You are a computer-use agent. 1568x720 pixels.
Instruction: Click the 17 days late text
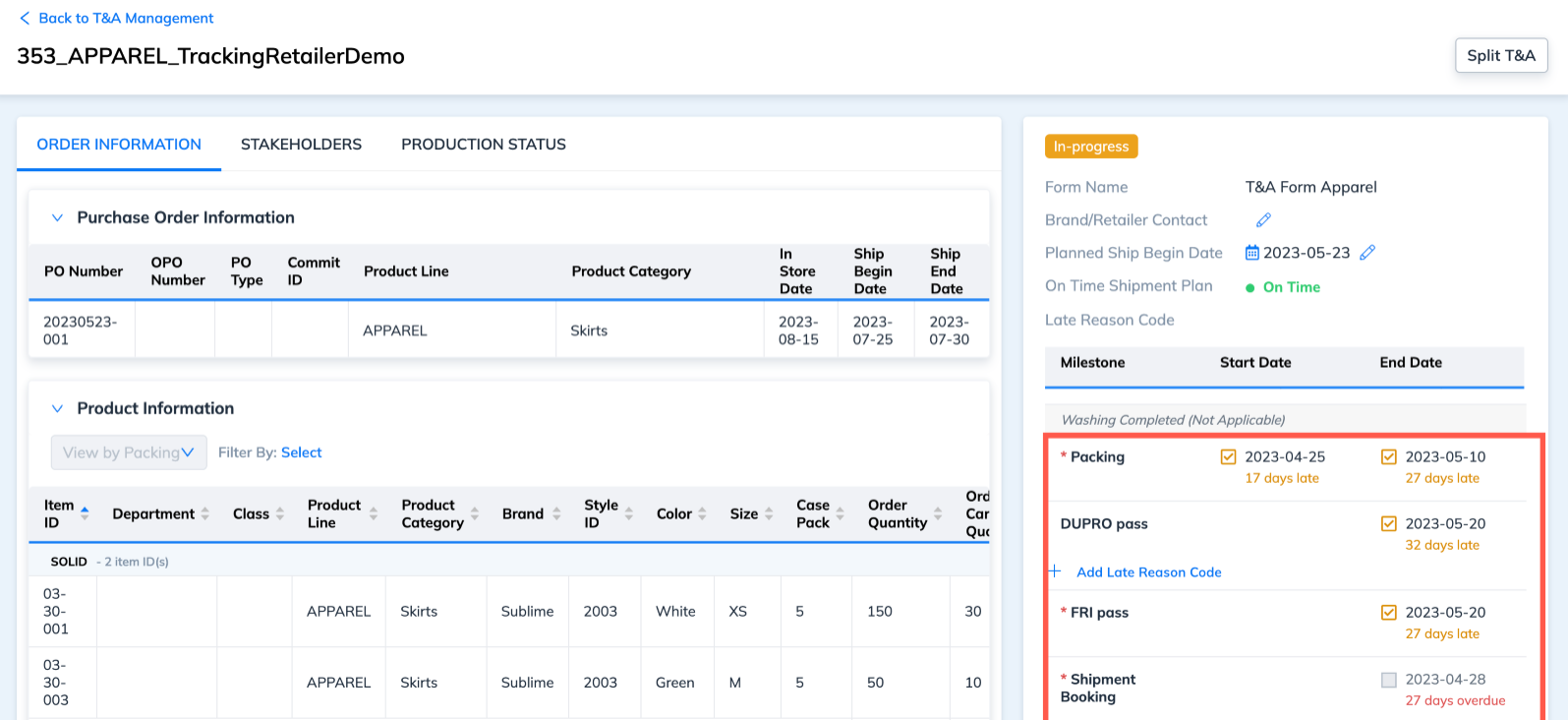click(1282, 478)
